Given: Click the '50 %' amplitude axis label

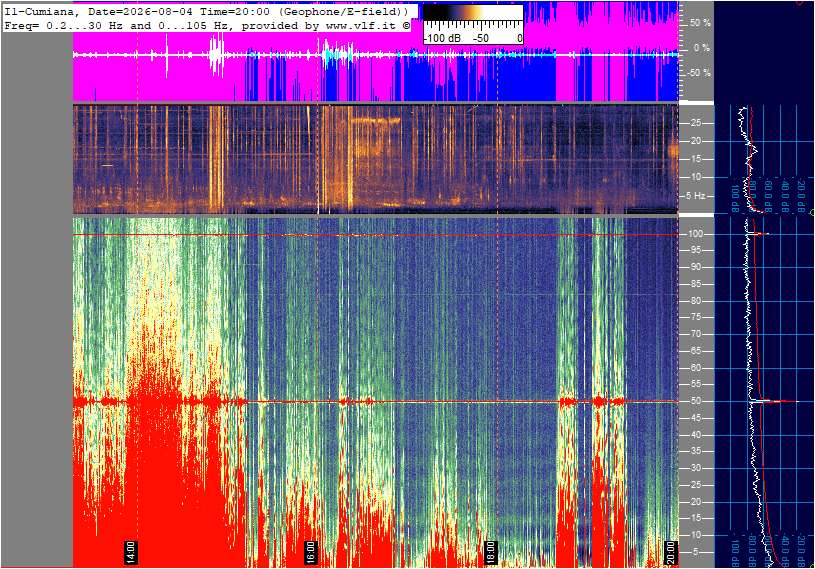Looking at the screenshot, I should (x=700, y=23).
